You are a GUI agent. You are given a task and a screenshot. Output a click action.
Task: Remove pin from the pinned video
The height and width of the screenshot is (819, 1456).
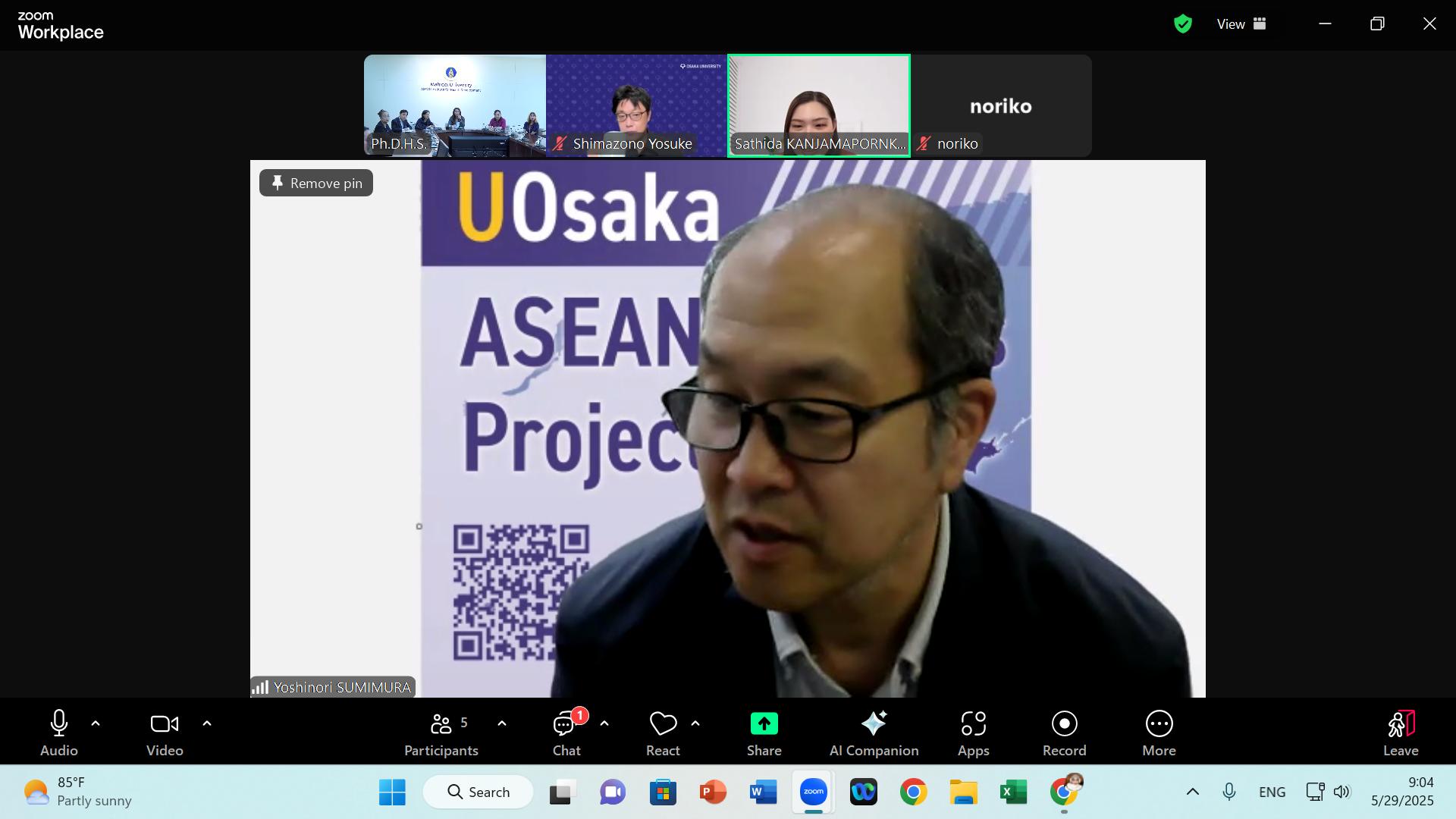[x=316, y=183]
